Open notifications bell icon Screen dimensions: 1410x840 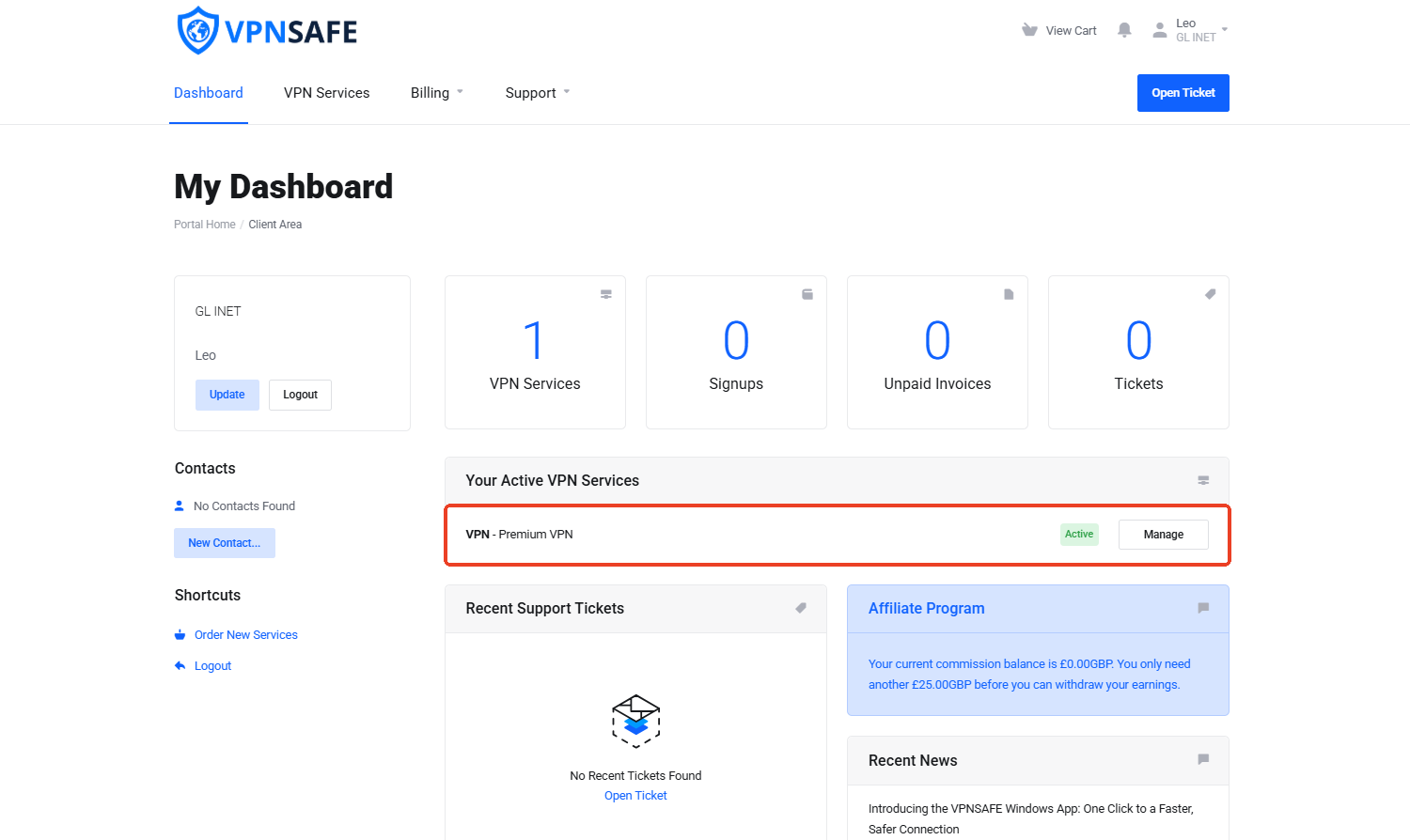click(1124, 30)
